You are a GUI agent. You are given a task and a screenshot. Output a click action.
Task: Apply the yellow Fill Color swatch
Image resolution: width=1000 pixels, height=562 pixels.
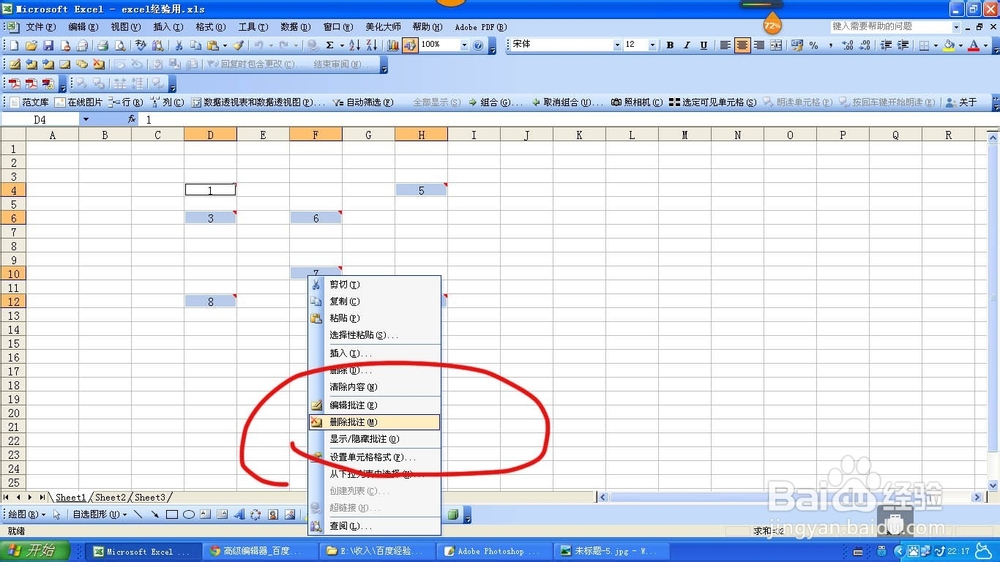tap(949, 45)
